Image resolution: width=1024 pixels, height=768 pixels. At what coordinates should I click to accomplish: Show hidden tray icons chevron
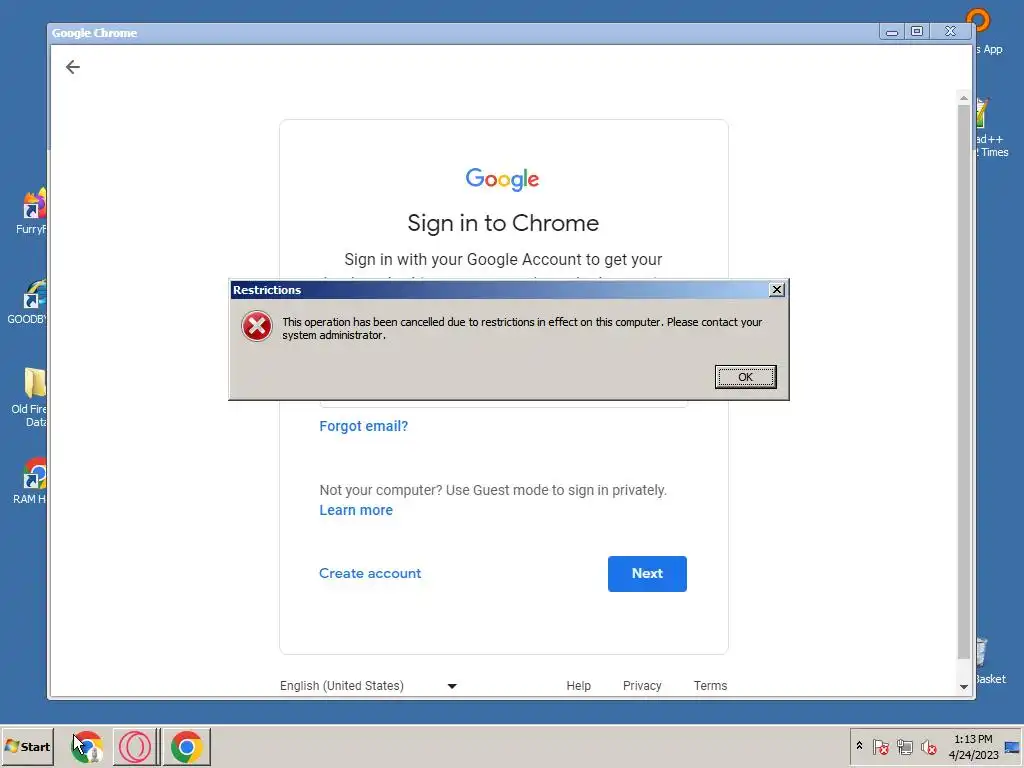(x=859, y=746)
